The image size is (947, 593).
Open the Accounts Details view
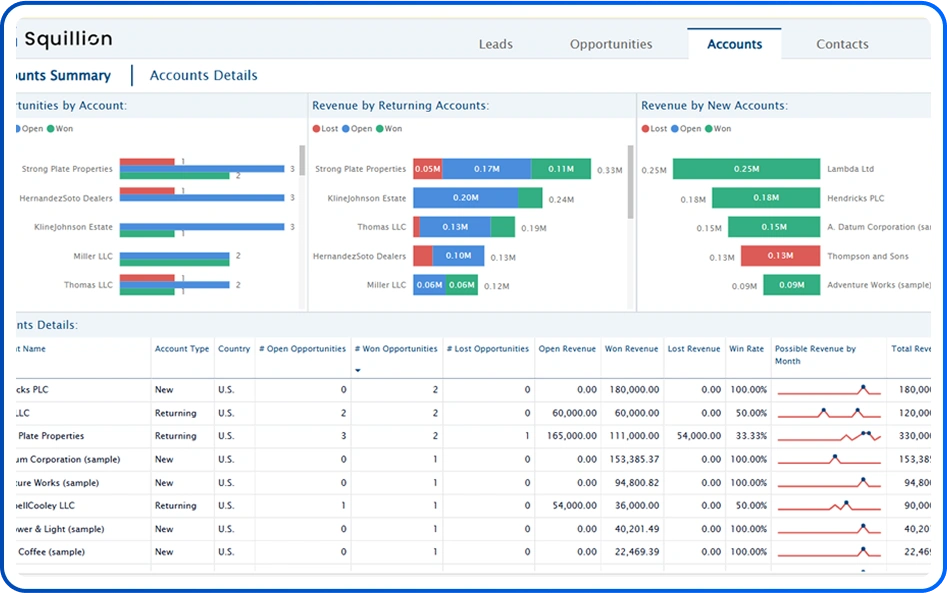pyautogui.click(x=203, y=75)
